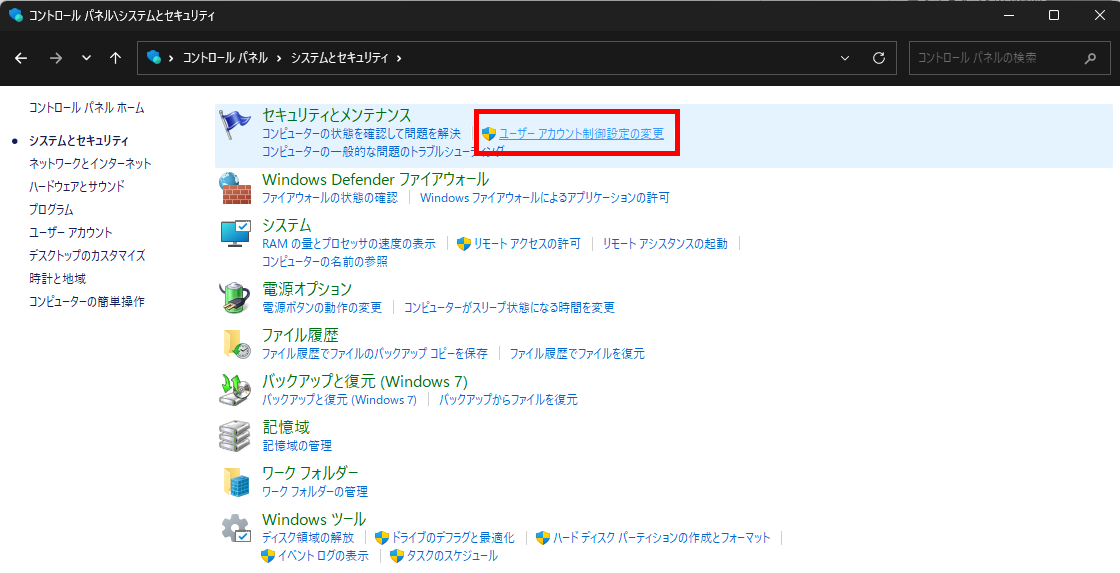Click the 電源オプション heading
The image size is (1120, 573).
(307, 289)
